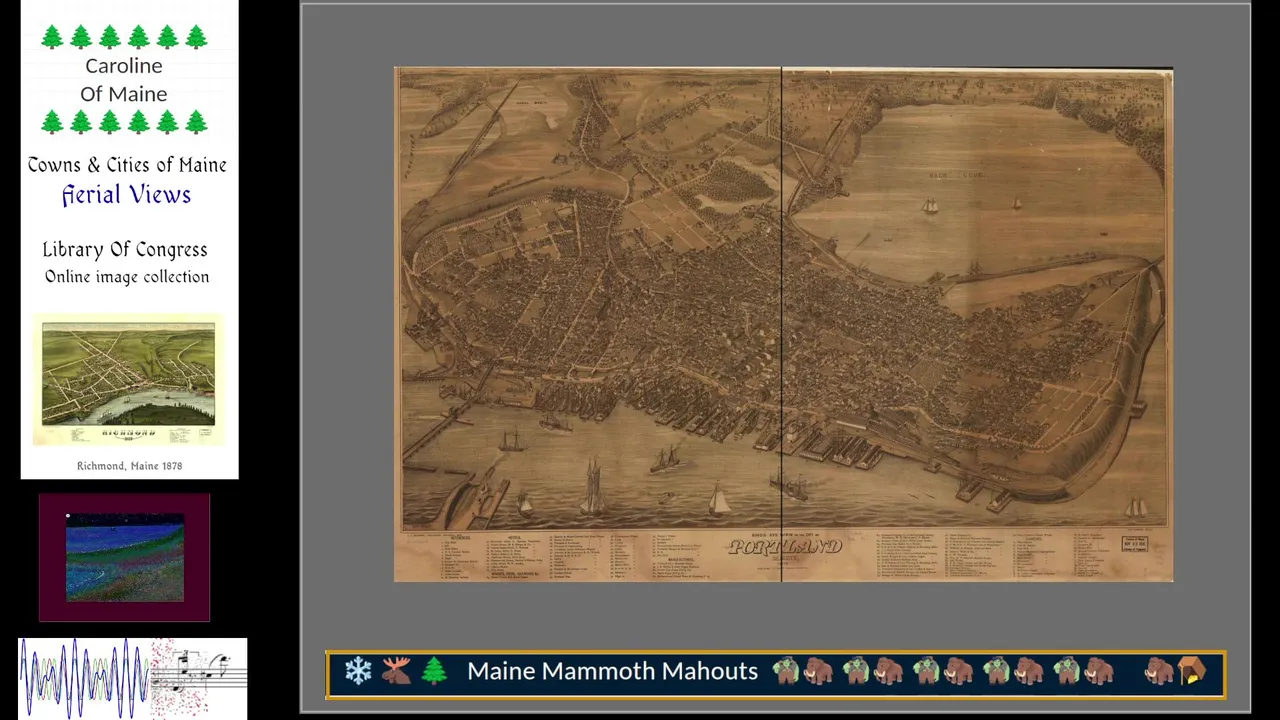Click the "Library Of Congress" text
This screenshot has width=1280, height=720.
[x=125, y=250]
